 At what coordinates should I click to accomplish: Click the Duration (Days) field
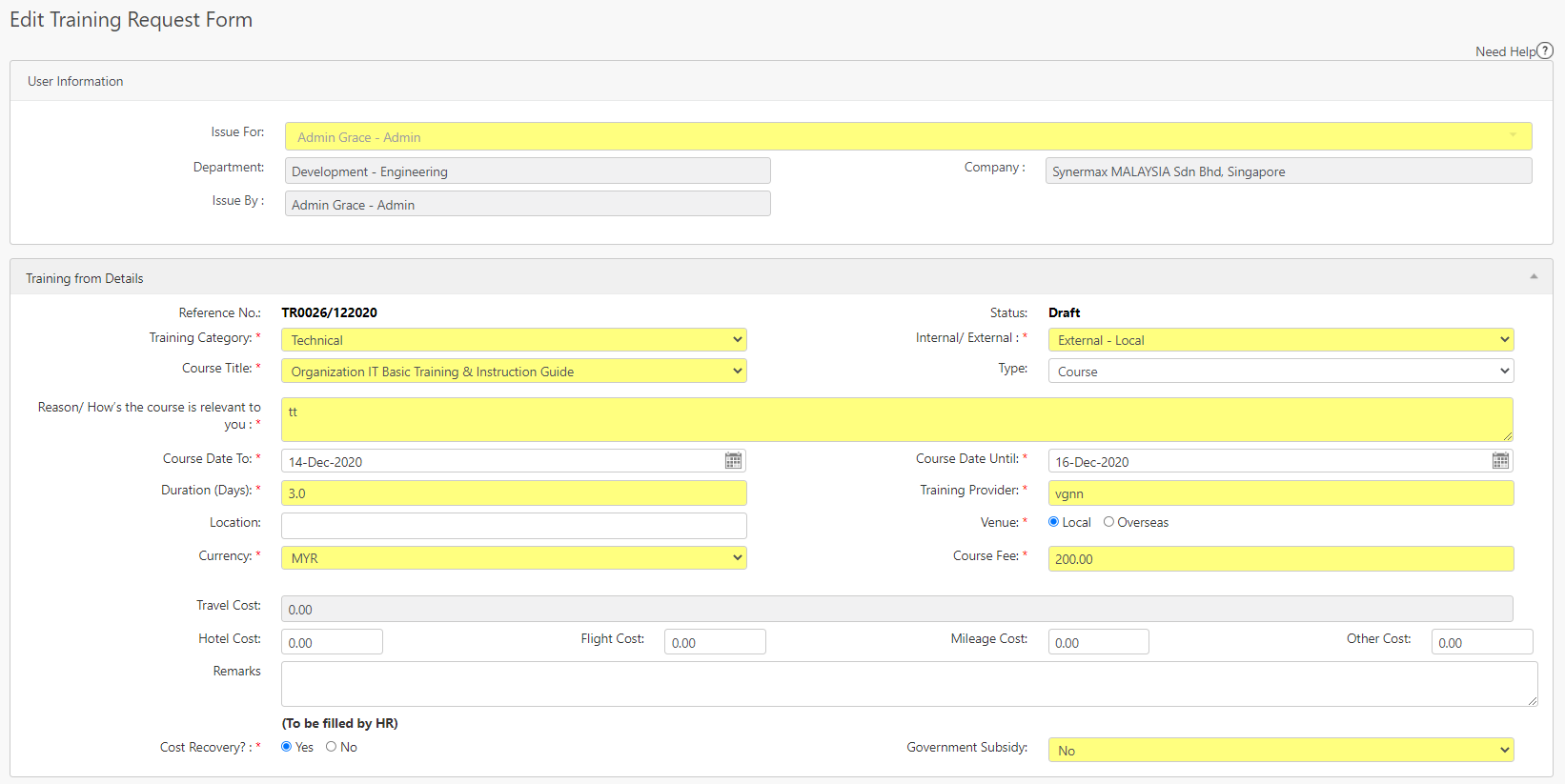(x=514, y=493)
